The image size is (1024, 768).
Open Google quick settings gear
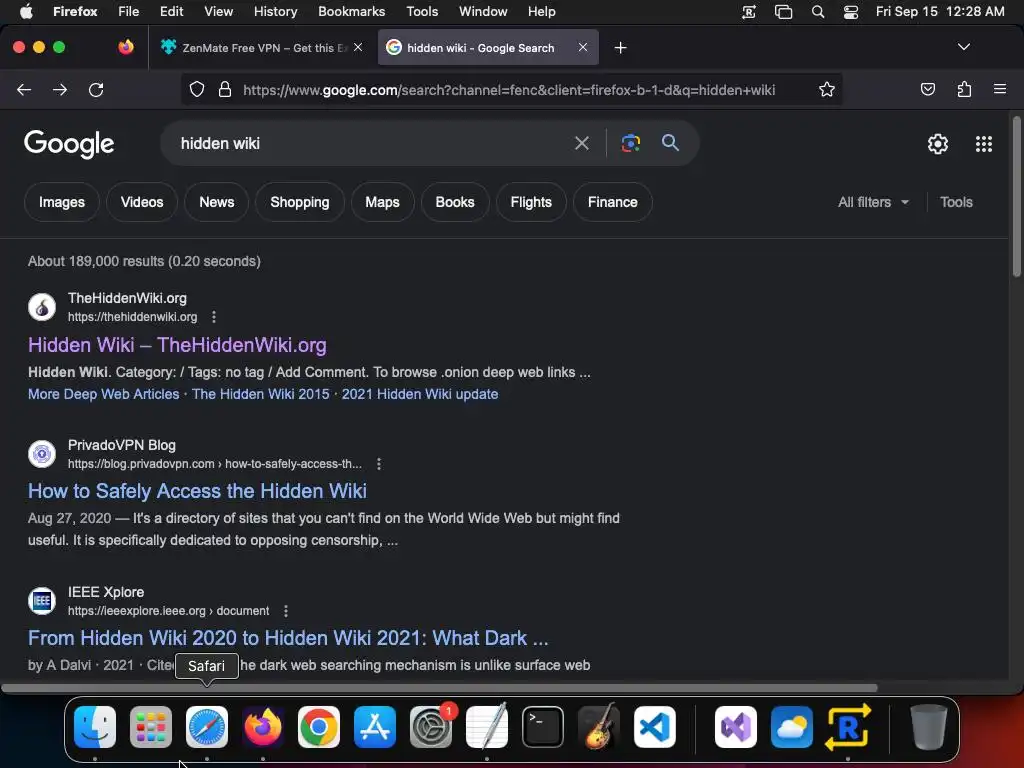[x=938, y=144]
